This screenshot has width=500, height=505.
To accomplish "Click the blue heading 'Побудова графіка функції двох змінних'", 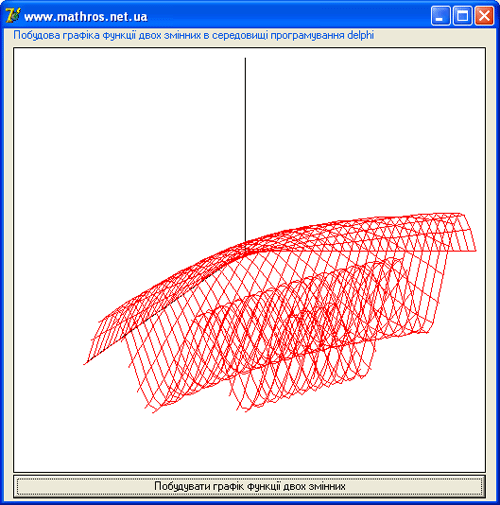I will pos(194,35).
